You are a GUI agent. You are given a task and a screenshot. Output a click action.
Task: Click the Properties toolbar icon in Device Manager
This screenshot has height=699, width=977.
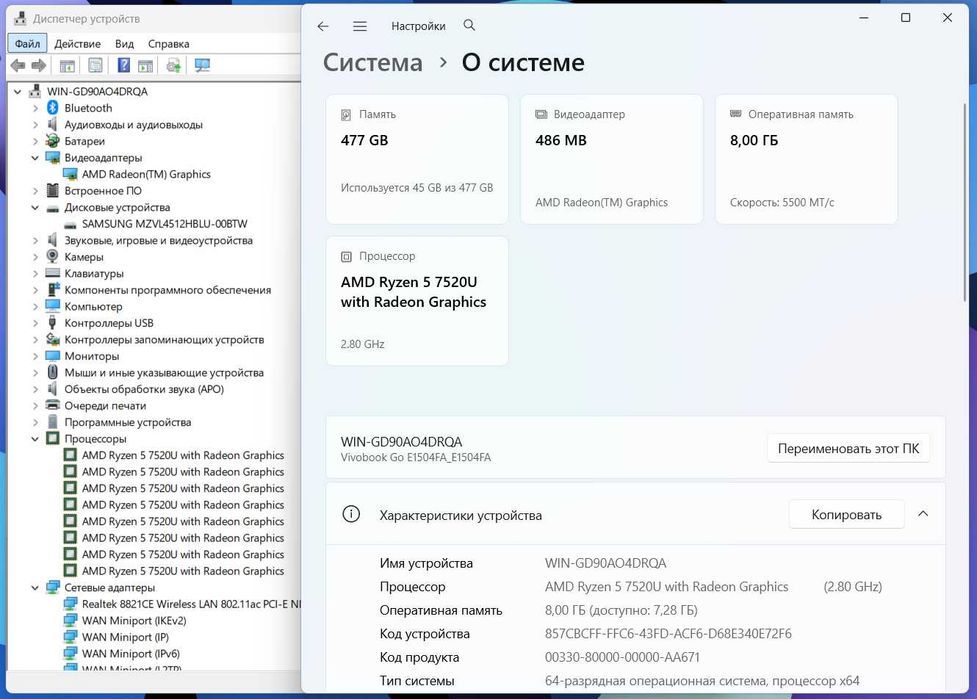(x=95, y=65)
